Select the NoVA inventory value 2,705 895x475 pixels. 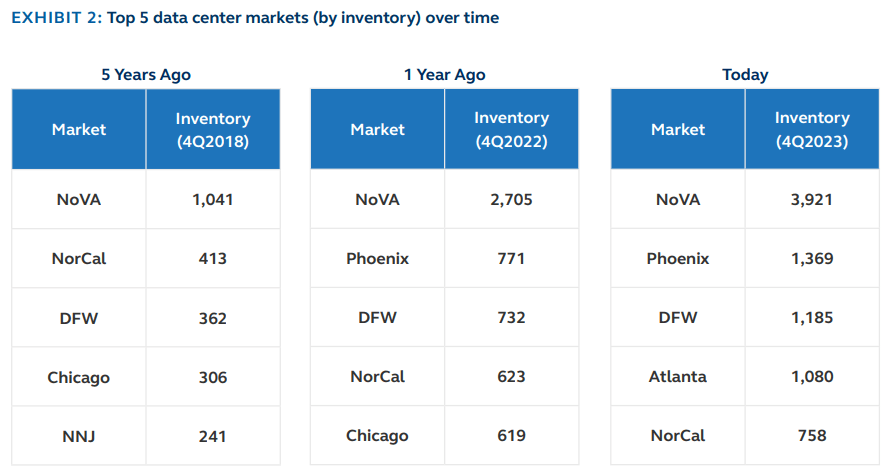[511, 199]
